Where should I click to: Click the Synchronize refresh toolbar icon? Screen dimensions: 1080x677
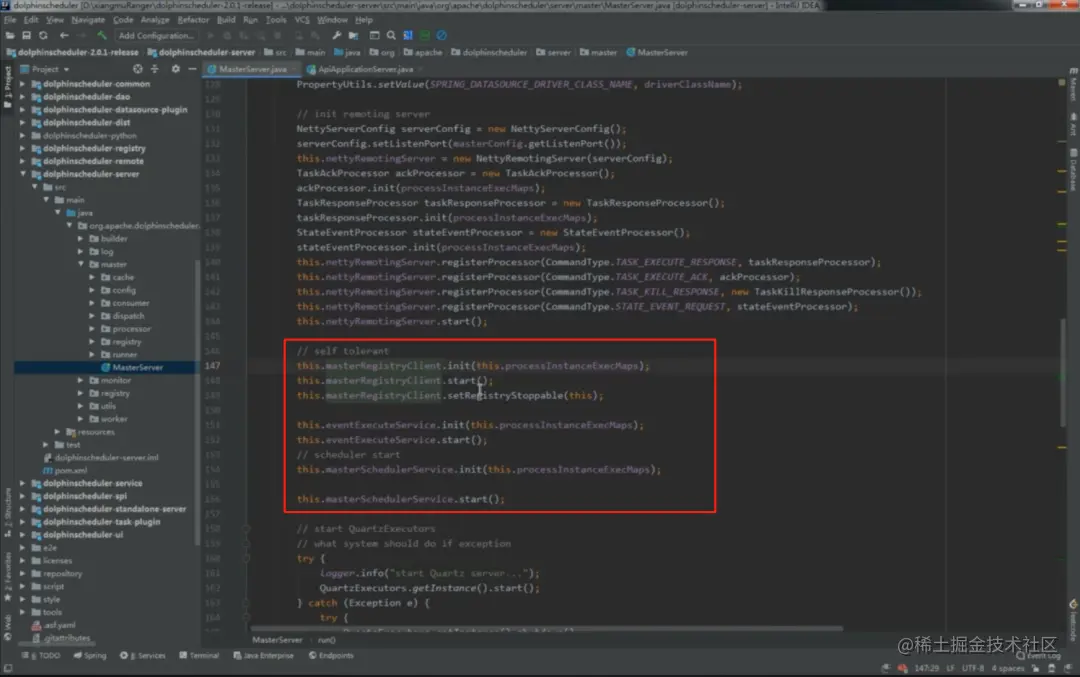[x=43, y=35]
